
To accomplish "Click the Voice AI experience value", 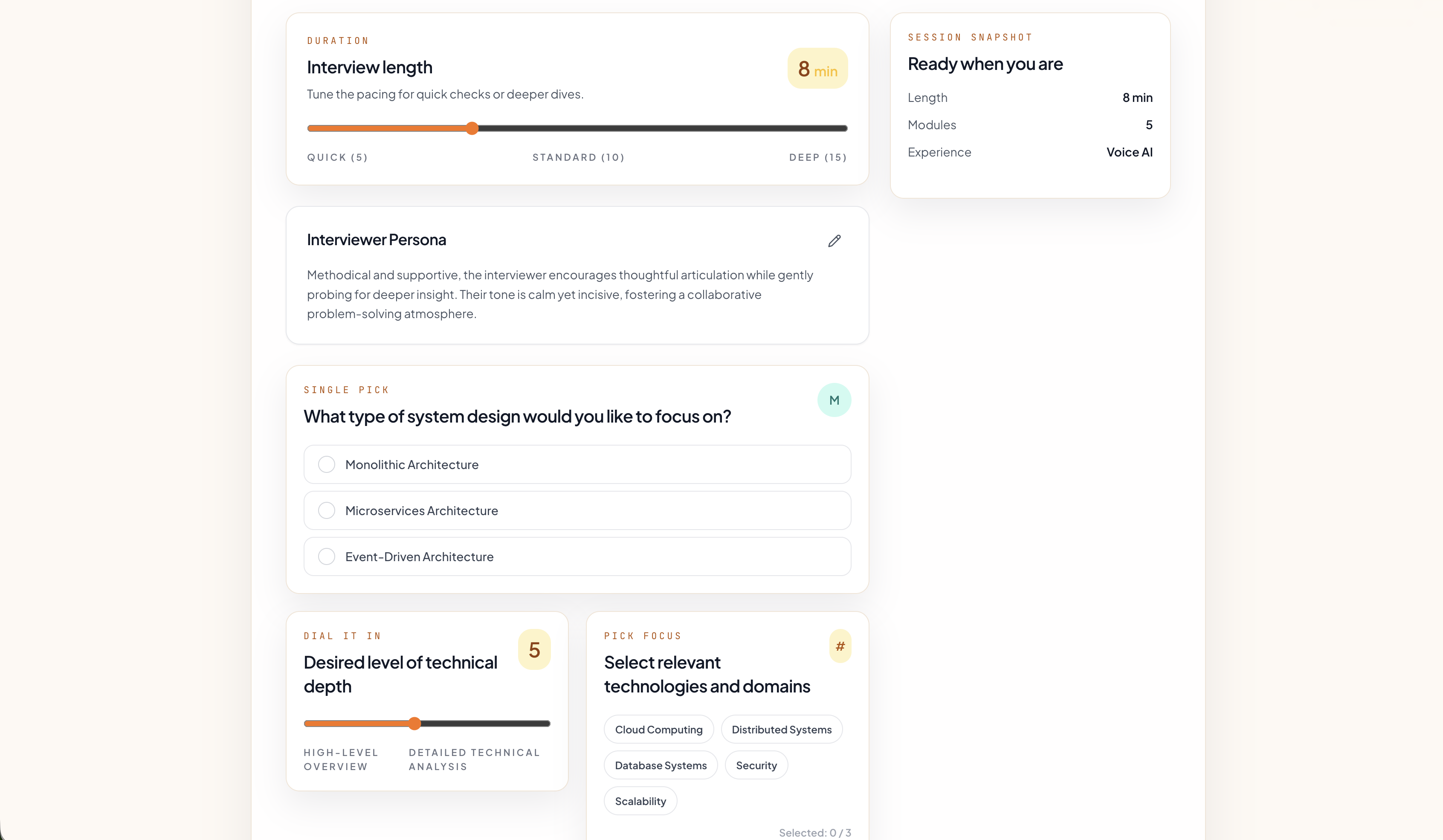I will pos(1129,152).
